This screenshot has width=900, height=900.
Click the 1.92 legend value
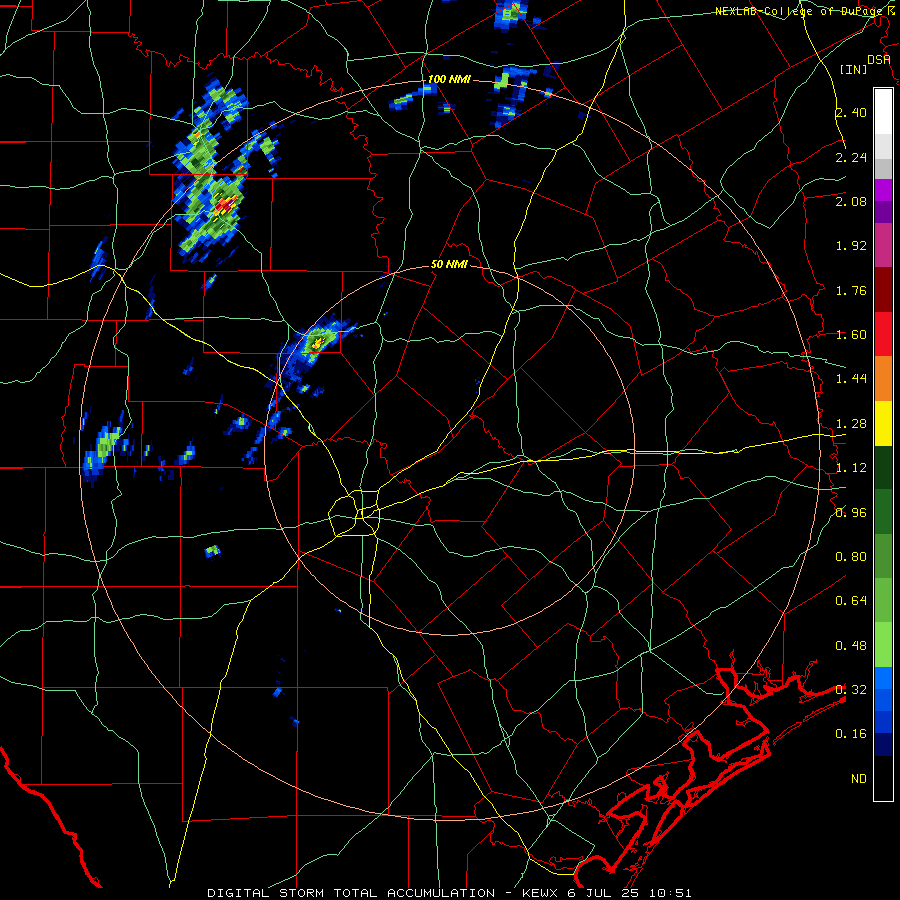(x=851, y=246)
